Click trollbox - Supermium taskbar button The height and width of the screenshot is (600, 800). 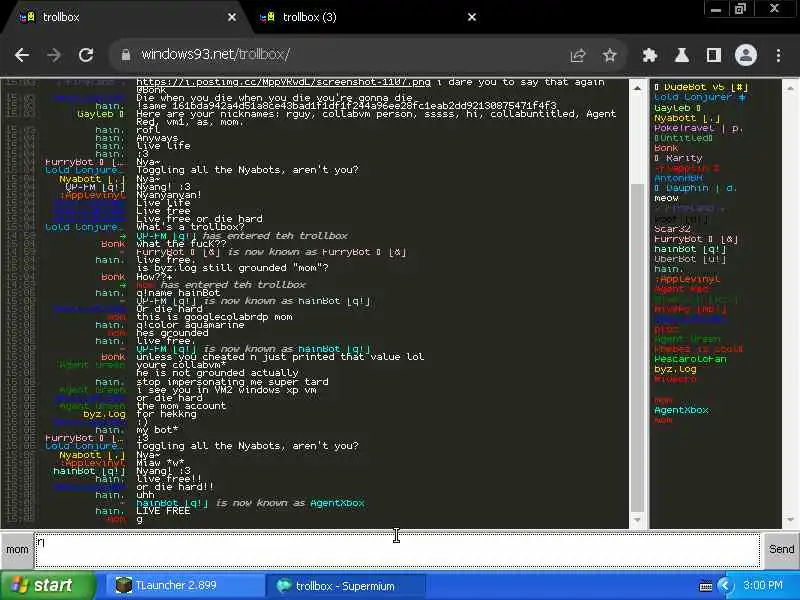tap(345, 586)
